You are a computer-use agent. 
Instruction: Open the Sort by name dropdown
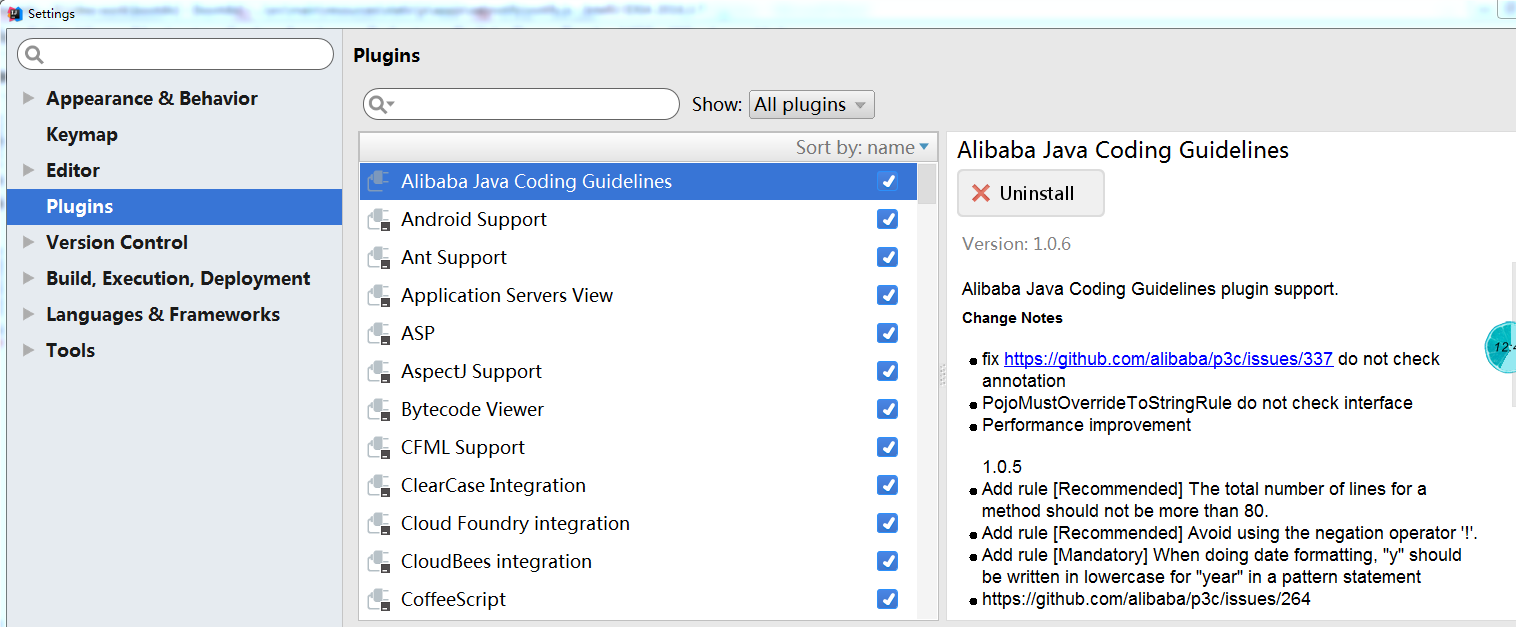[x=862, y=147]
